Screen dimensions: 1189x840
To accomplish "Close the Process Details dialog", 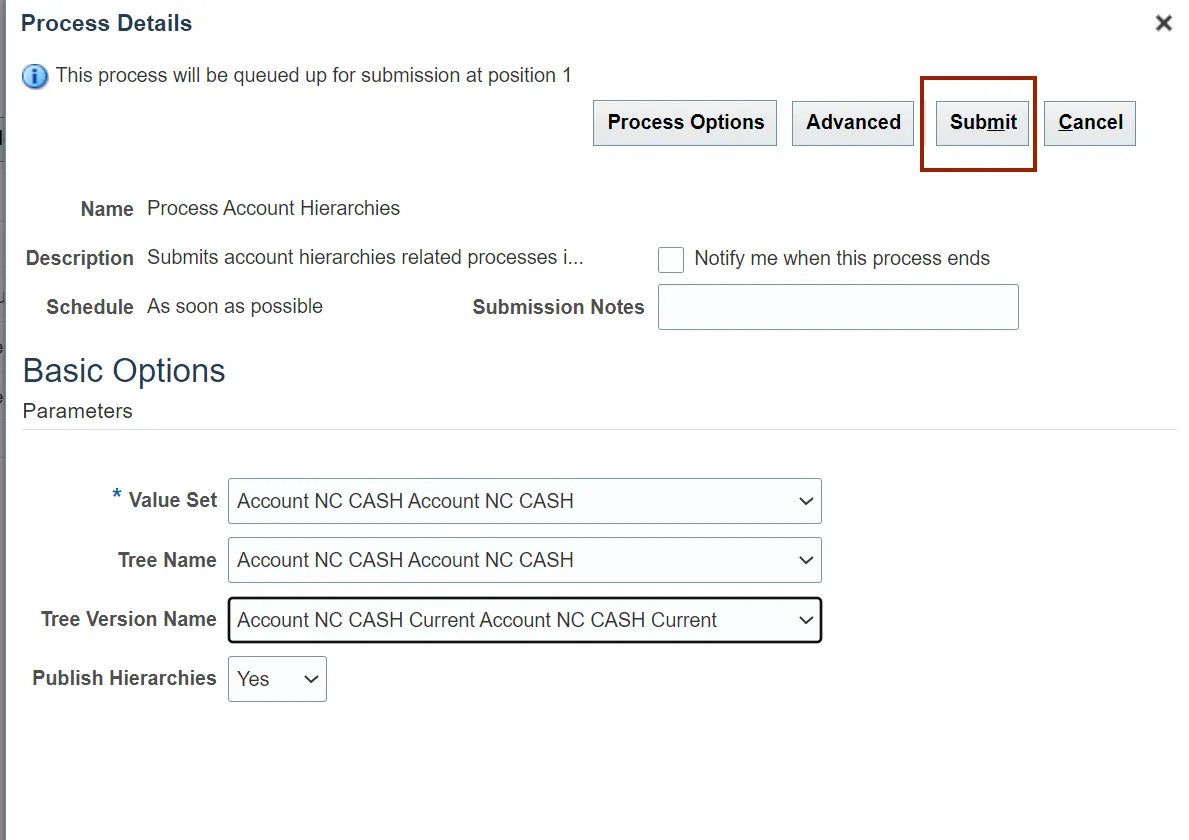I will [1163, 23].
